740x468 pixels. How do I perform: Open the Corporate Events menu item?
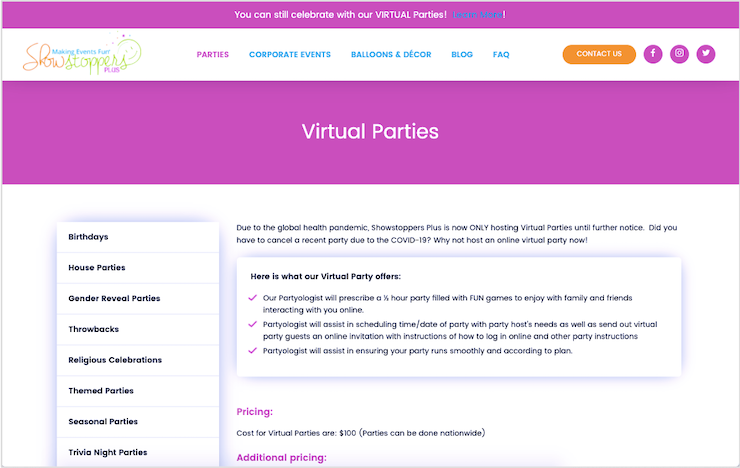(290, 55)
